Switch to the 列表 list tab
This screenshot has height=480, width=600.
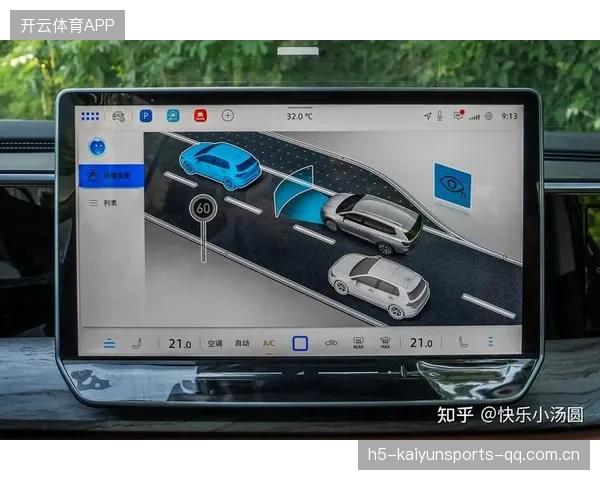tap(103, 203)
